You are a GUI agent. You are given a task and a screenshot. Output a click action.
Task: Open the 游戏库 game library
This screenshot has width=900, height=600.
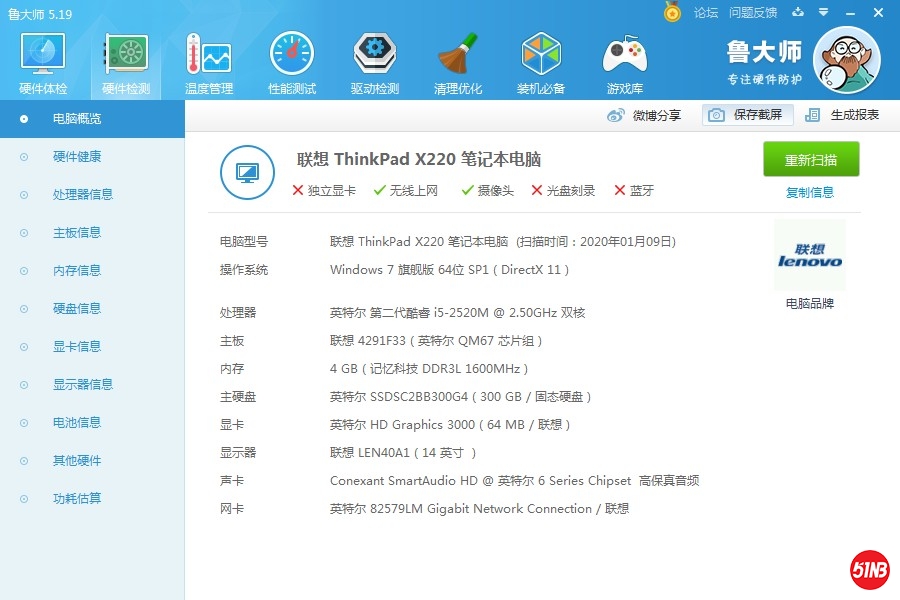pyautogui.click(x=623, y=60)
